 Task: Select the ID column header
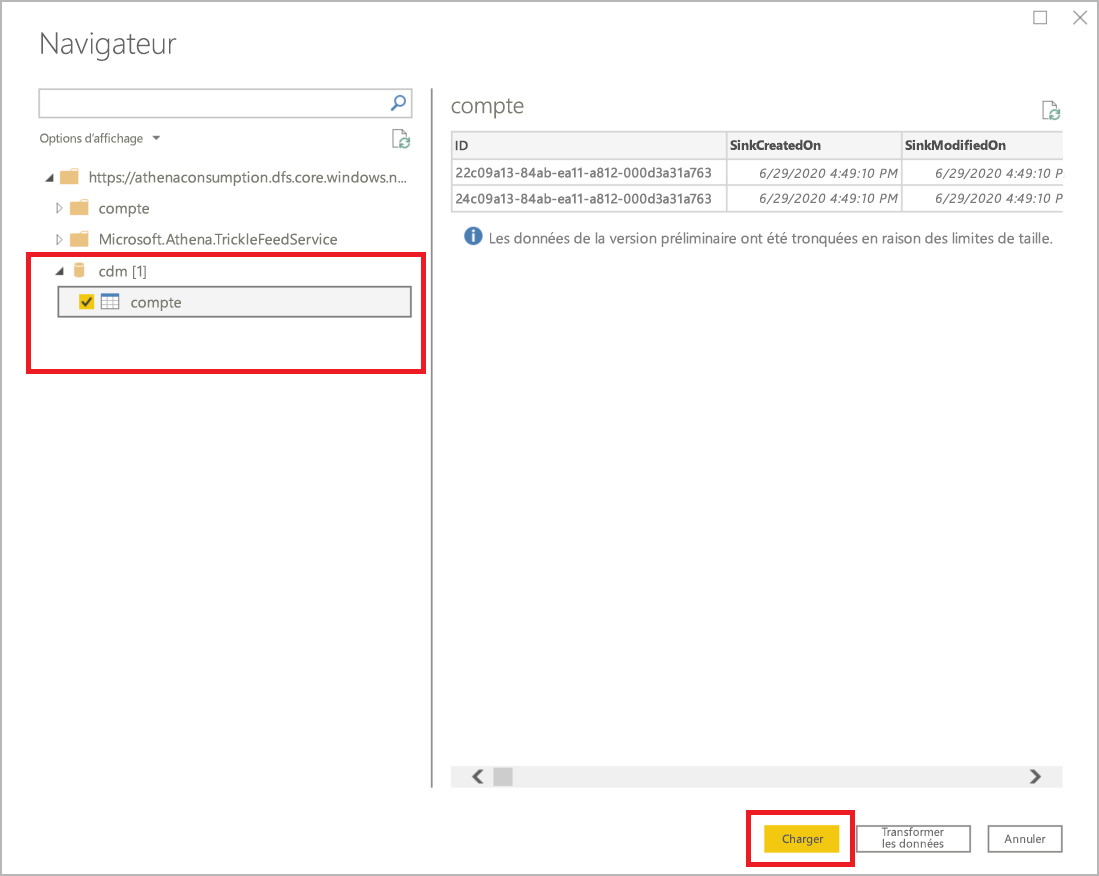tap(589, 145)
